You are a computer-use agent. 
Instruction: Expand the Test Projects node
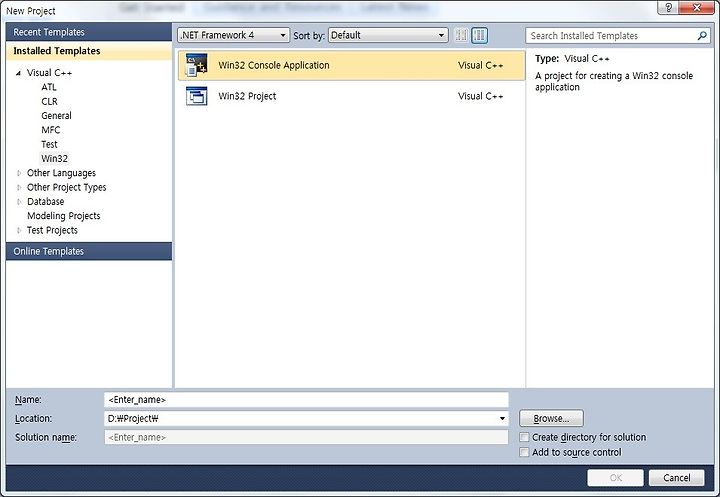click(19, 230)
